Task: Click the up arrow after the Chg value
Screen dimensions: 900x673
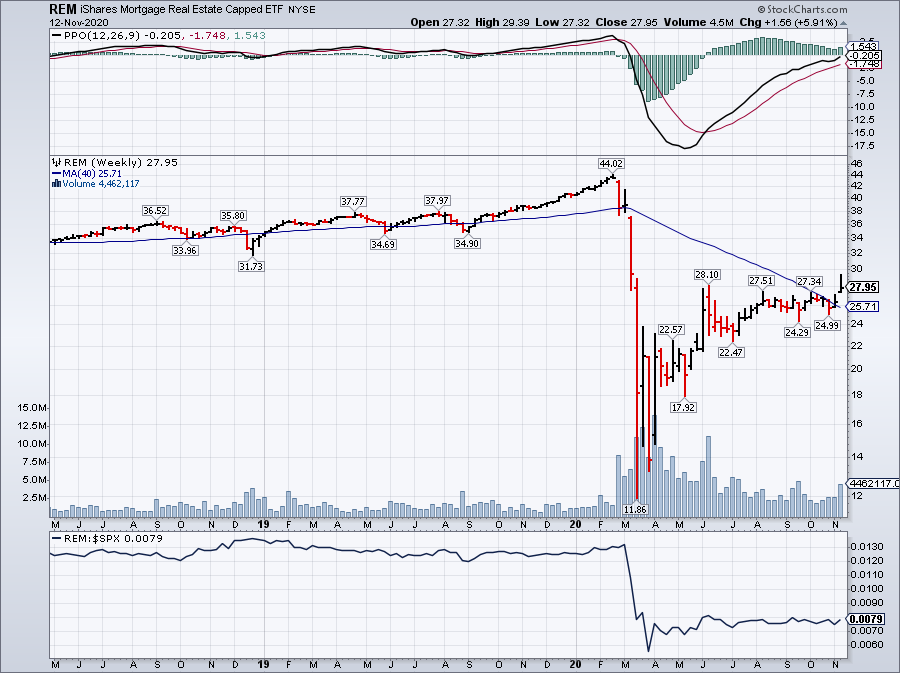Action: (843, 23)
